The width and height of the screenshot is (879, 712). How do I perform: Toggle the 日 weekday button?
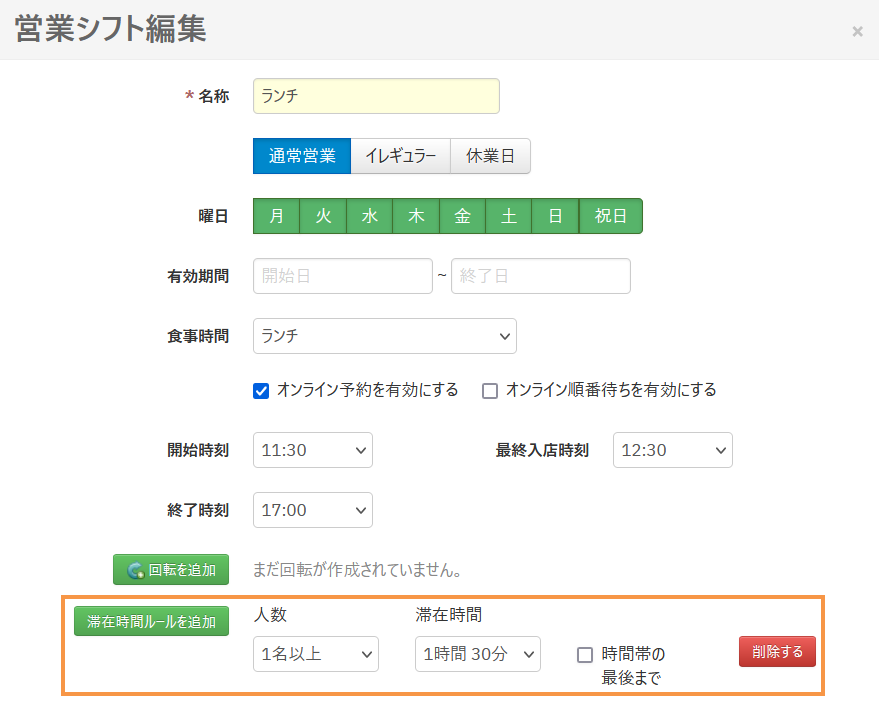click(x=556, y=216)
